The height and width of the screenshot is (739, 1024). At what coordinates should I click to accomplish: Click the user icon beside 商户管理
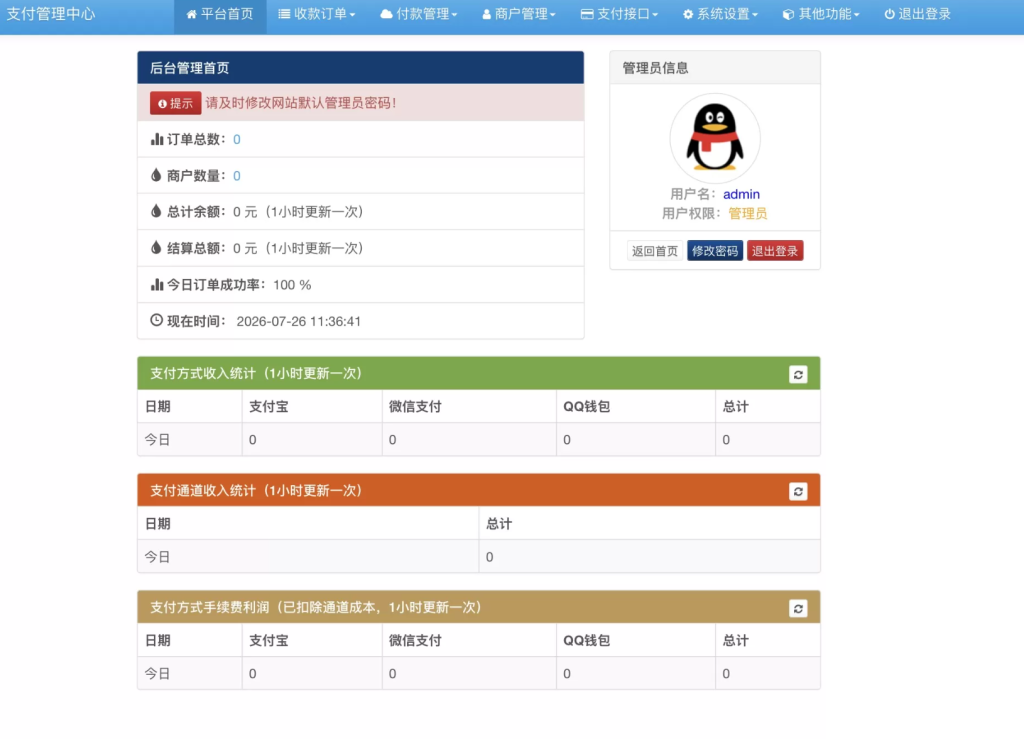point(487,14)
